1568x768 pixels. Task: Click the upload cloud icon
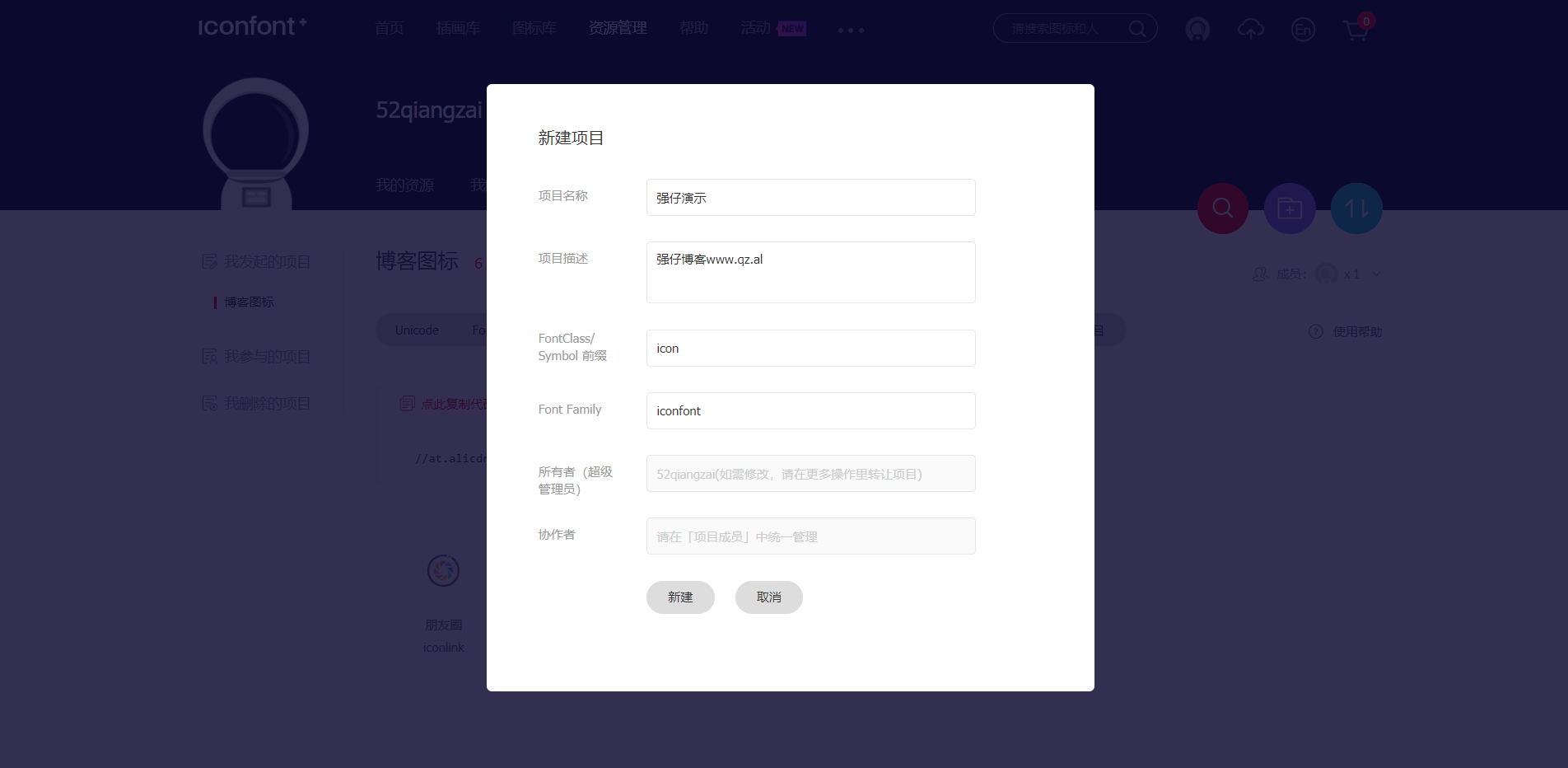pos(1250,30)
